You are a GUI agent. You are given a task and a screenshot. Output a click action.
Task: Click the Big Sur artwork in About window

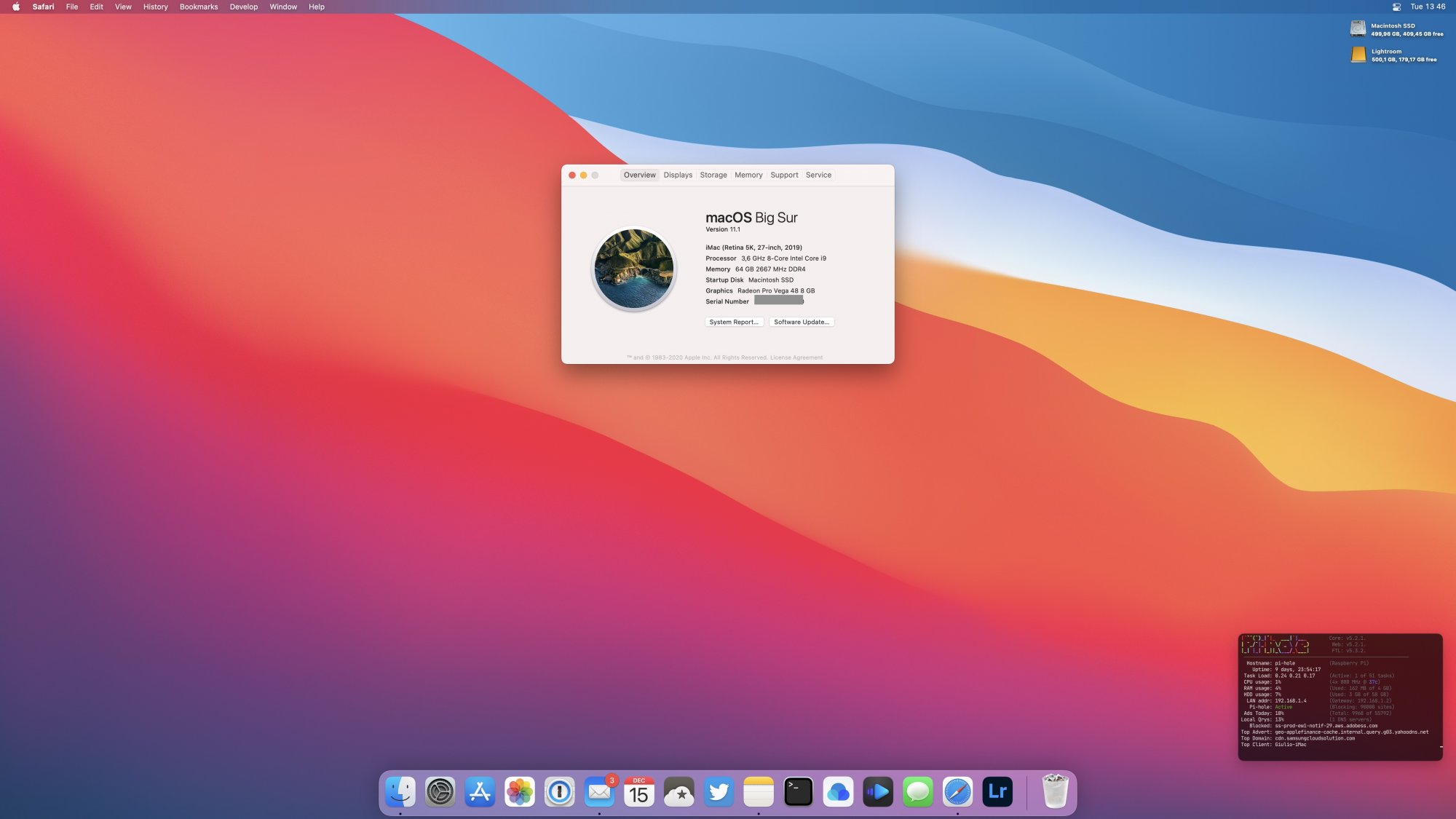click(x=634, y=269)
